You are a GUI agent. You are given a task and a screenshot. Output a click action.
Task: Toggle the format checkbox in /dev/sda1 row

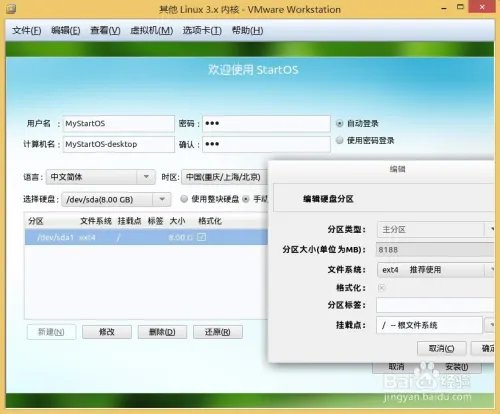202,237
